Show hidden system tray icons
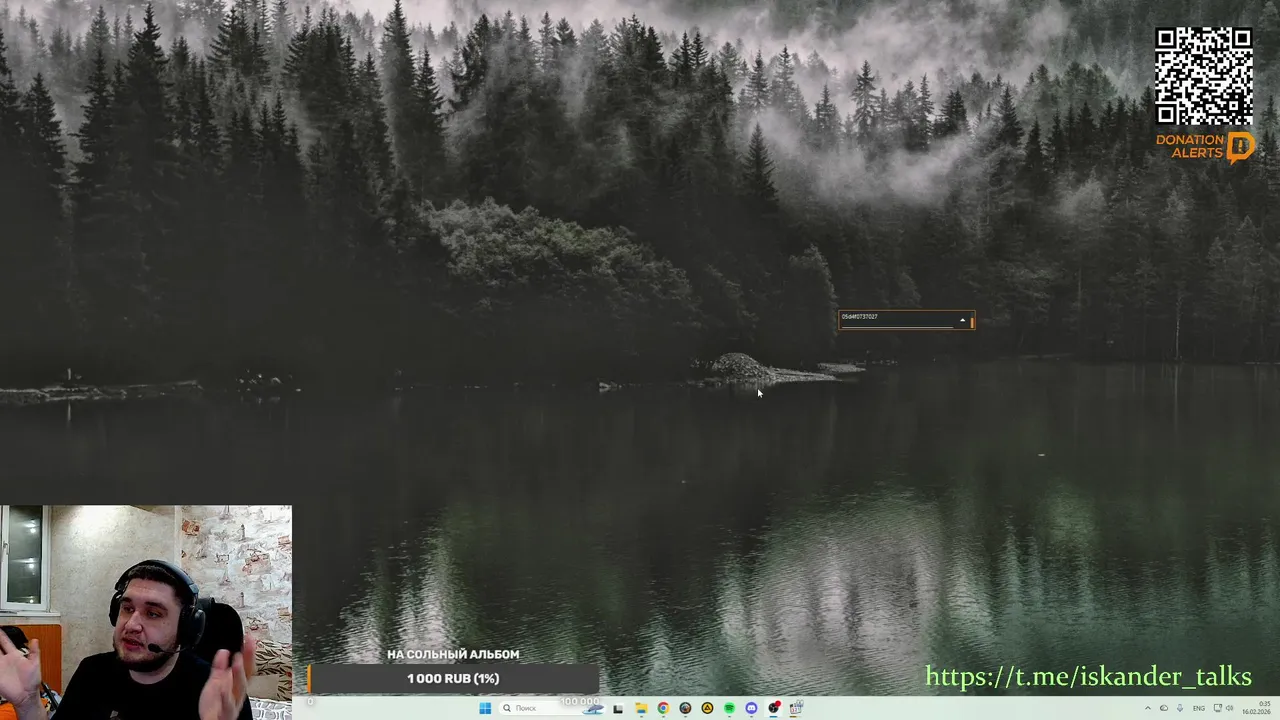1280x720 pixels. pos(1148,708)
